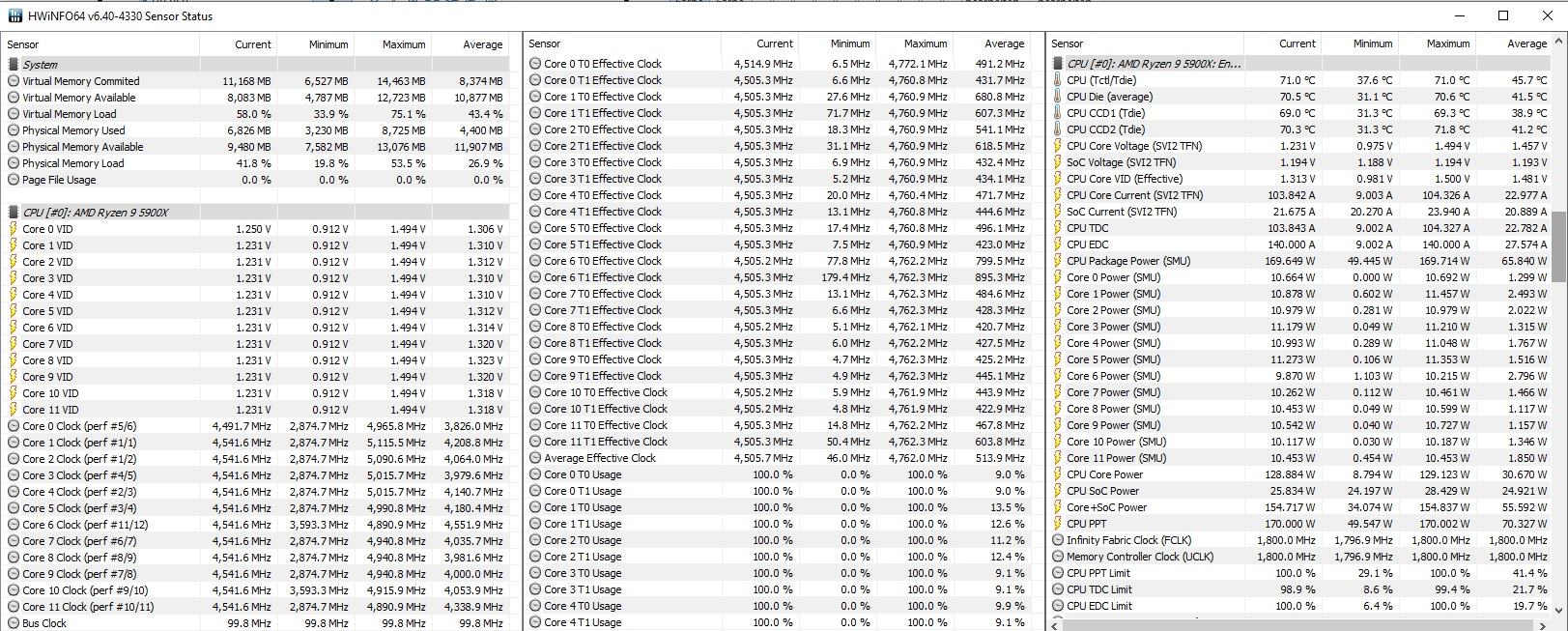The width and height of the screenshot is (1568, 631).
Task: Select the 'Core 1 Clock (perf #1/1)' row
Action: pyautogui.click(x=256, y=443)
